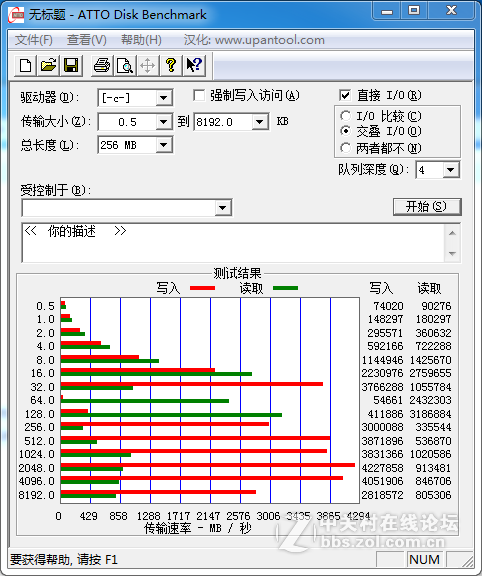Open the 队列深度 queue depth dropdown
482x576 pixels.
click(x=450, y=170)
